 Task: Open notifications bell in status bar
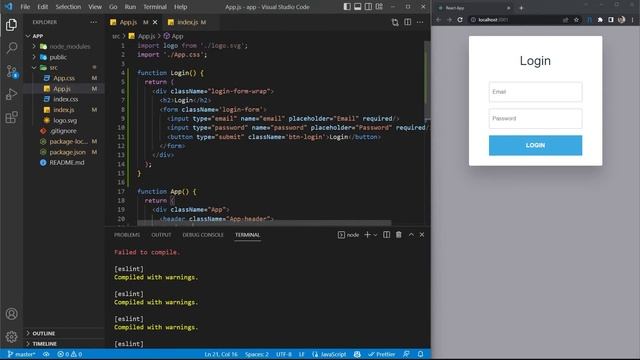[x=420, y=354]
